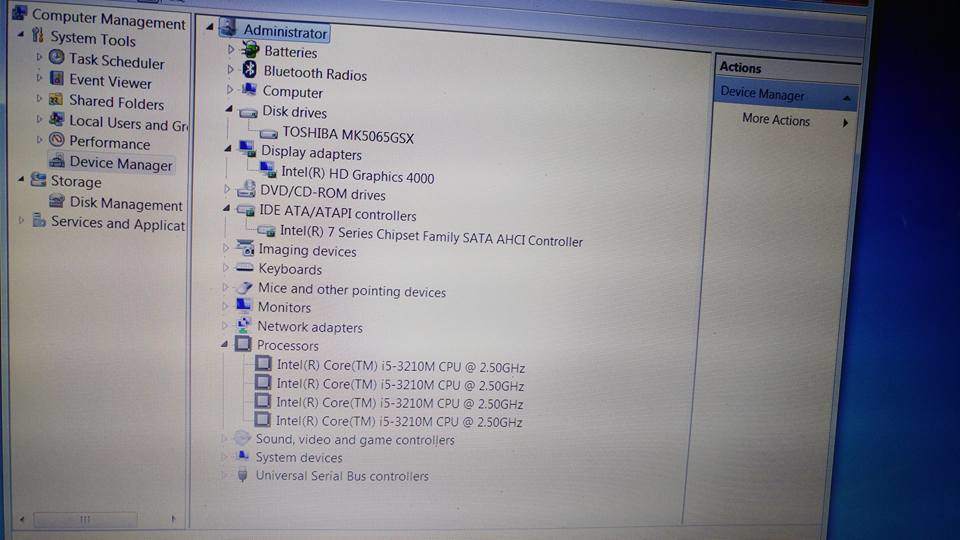The image size is (960, 540).
Task: Click the Bluetooth Radios icon
Action: [x=249, y=69]
